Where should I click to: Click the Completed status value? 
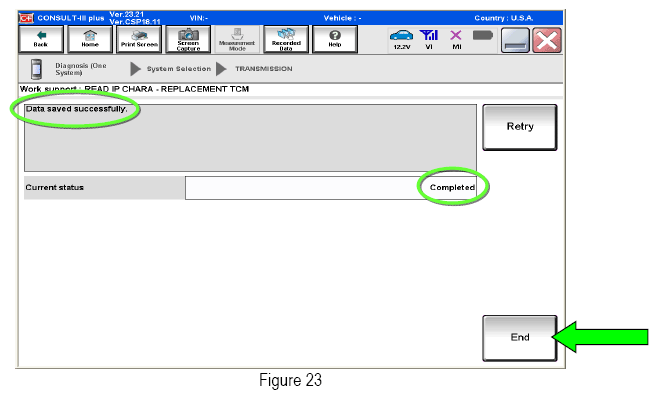pos(452,188)
